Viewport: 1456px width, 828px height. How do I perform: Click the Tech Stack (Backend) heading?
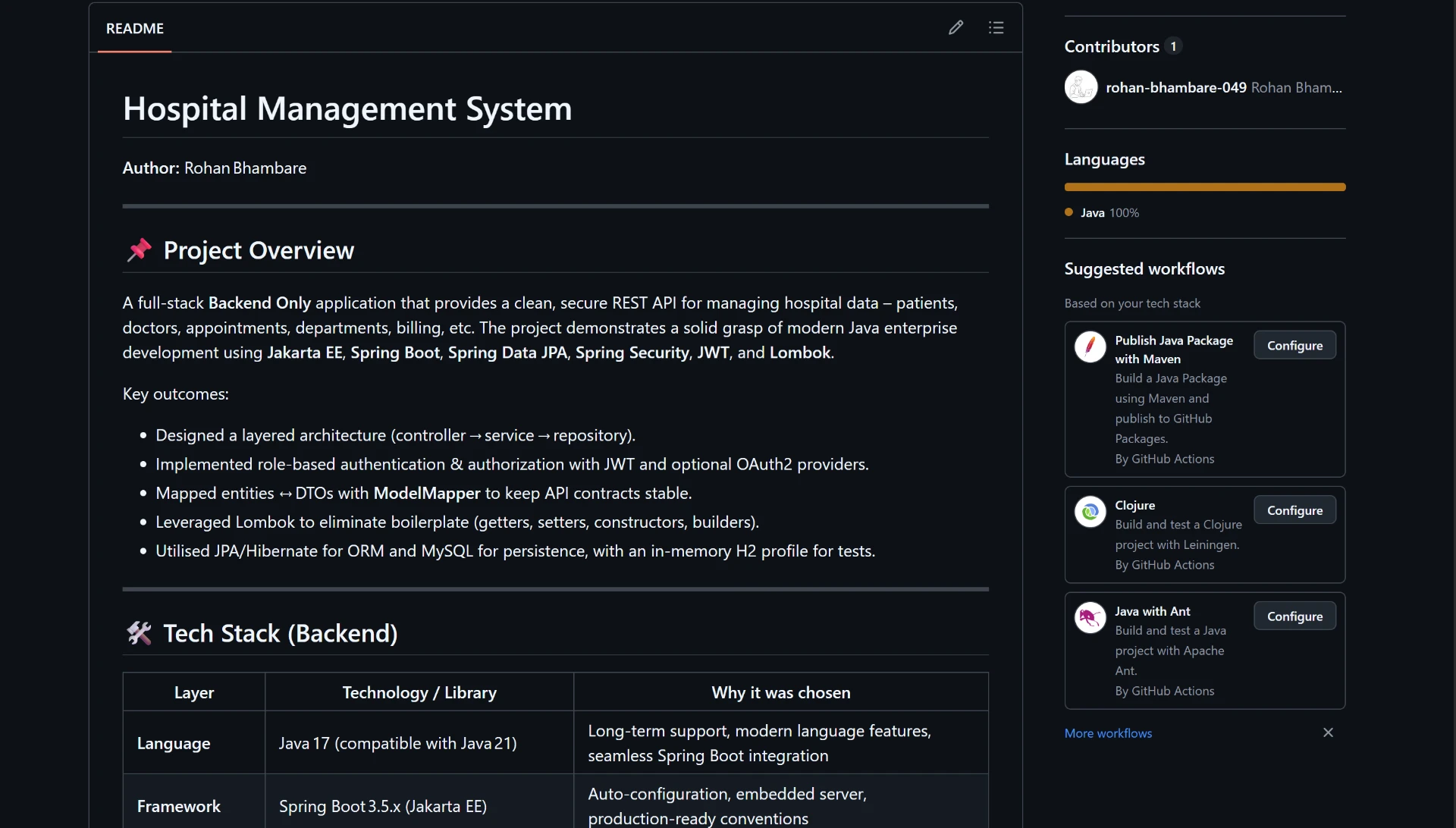click(281, 633)
